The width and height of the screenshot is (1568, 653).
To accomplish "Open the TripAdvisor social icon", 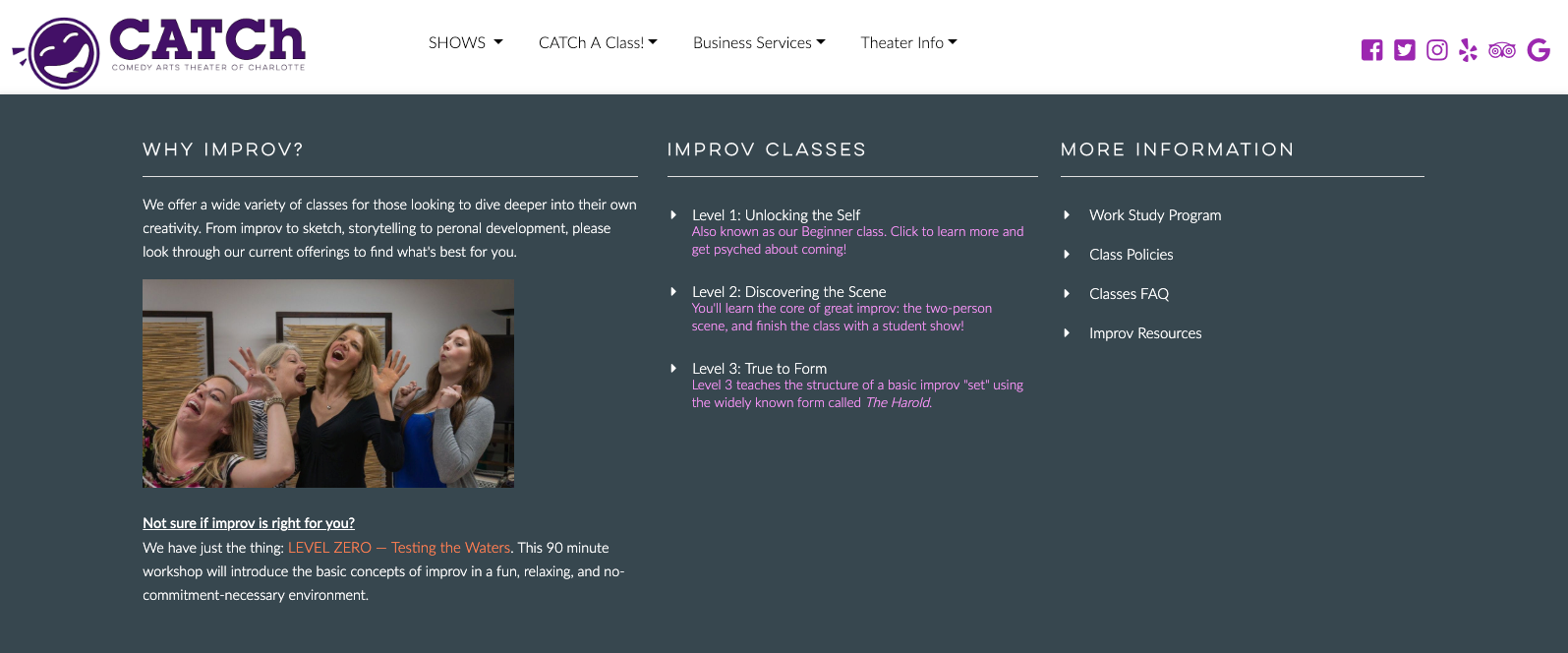I will click(1502, 50).
